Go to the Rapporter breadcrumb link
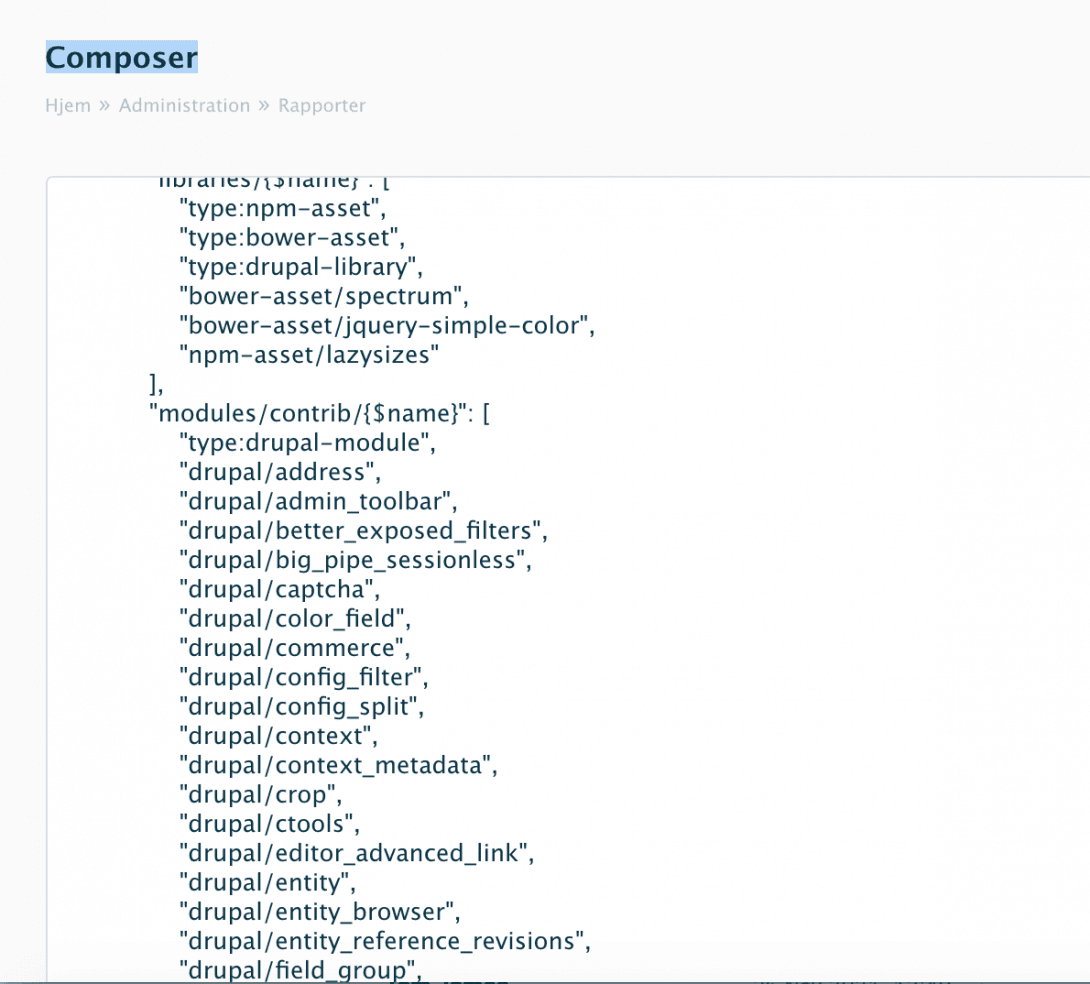1090x984 pixels. [x=321, y=106]
